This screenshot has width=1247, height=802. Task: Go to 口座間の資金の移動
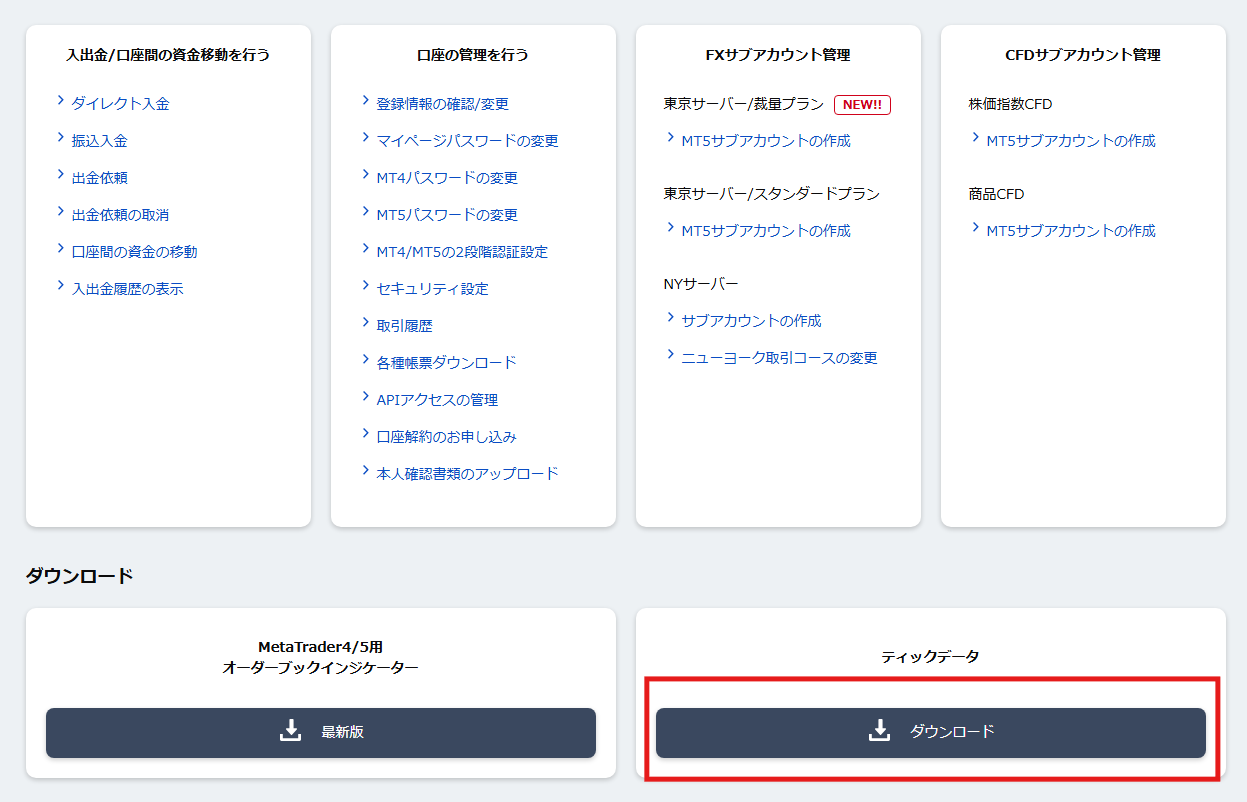click(135, 251)
